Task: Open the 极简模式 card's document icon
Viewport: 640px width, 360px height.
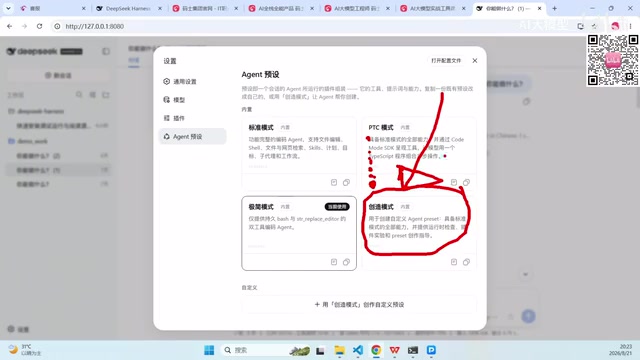Action: [x=334, y=262]
